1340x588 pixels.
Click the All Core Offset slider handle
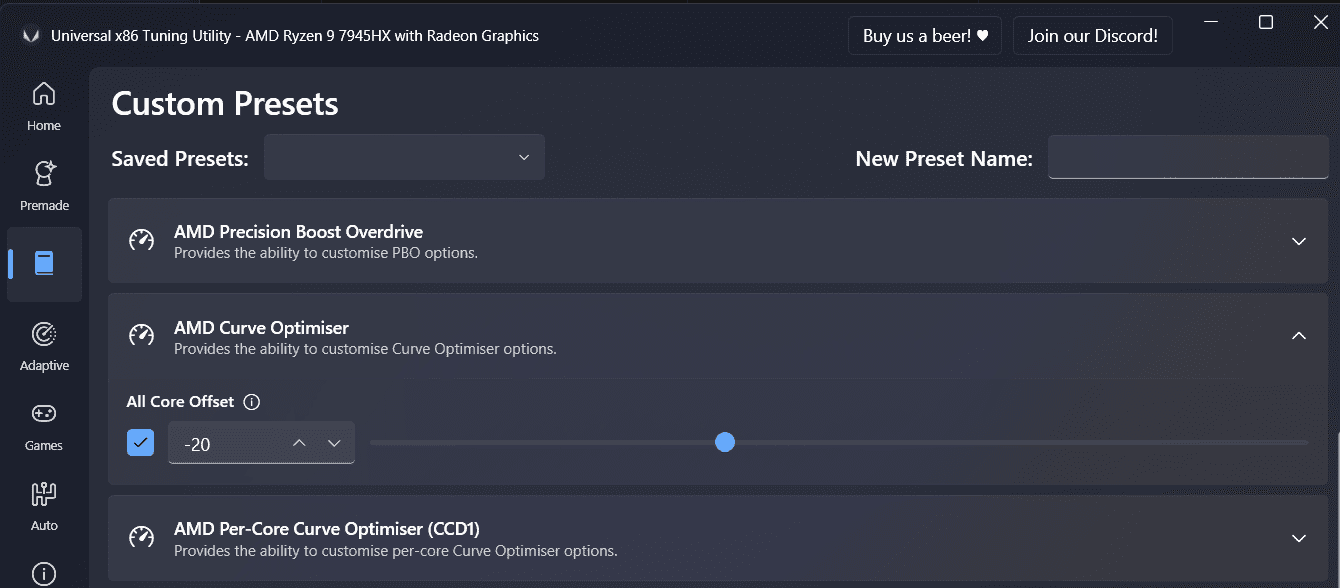pos(725,442)
